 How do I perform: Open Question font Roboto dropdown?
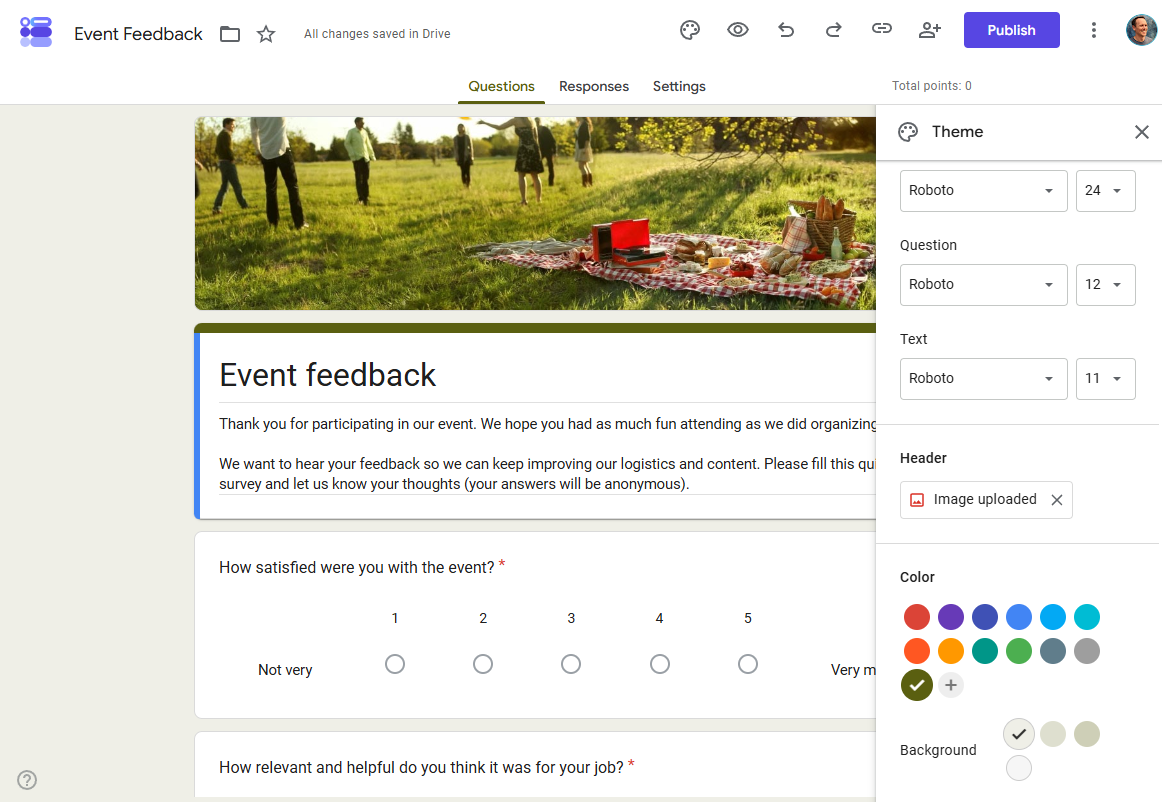(x=983, y=285)
